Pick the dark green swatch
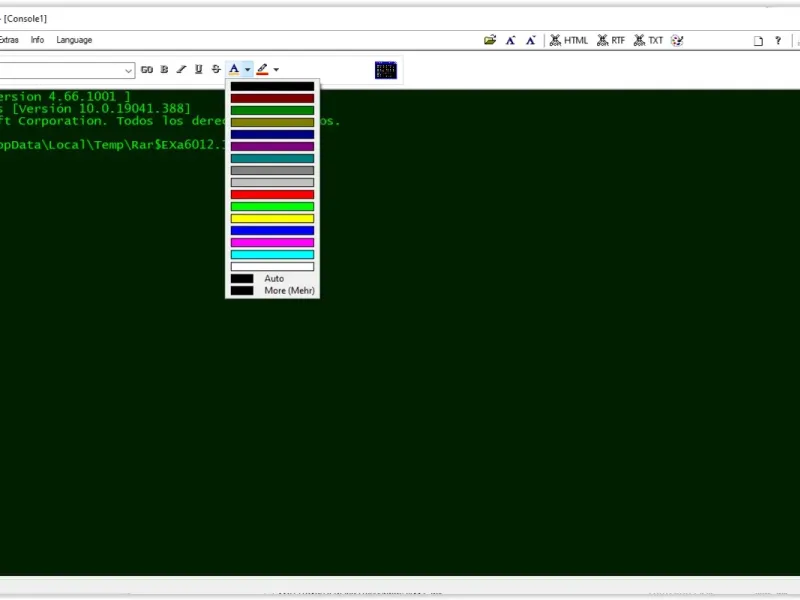The image size is (800, 600). point(272,110)
